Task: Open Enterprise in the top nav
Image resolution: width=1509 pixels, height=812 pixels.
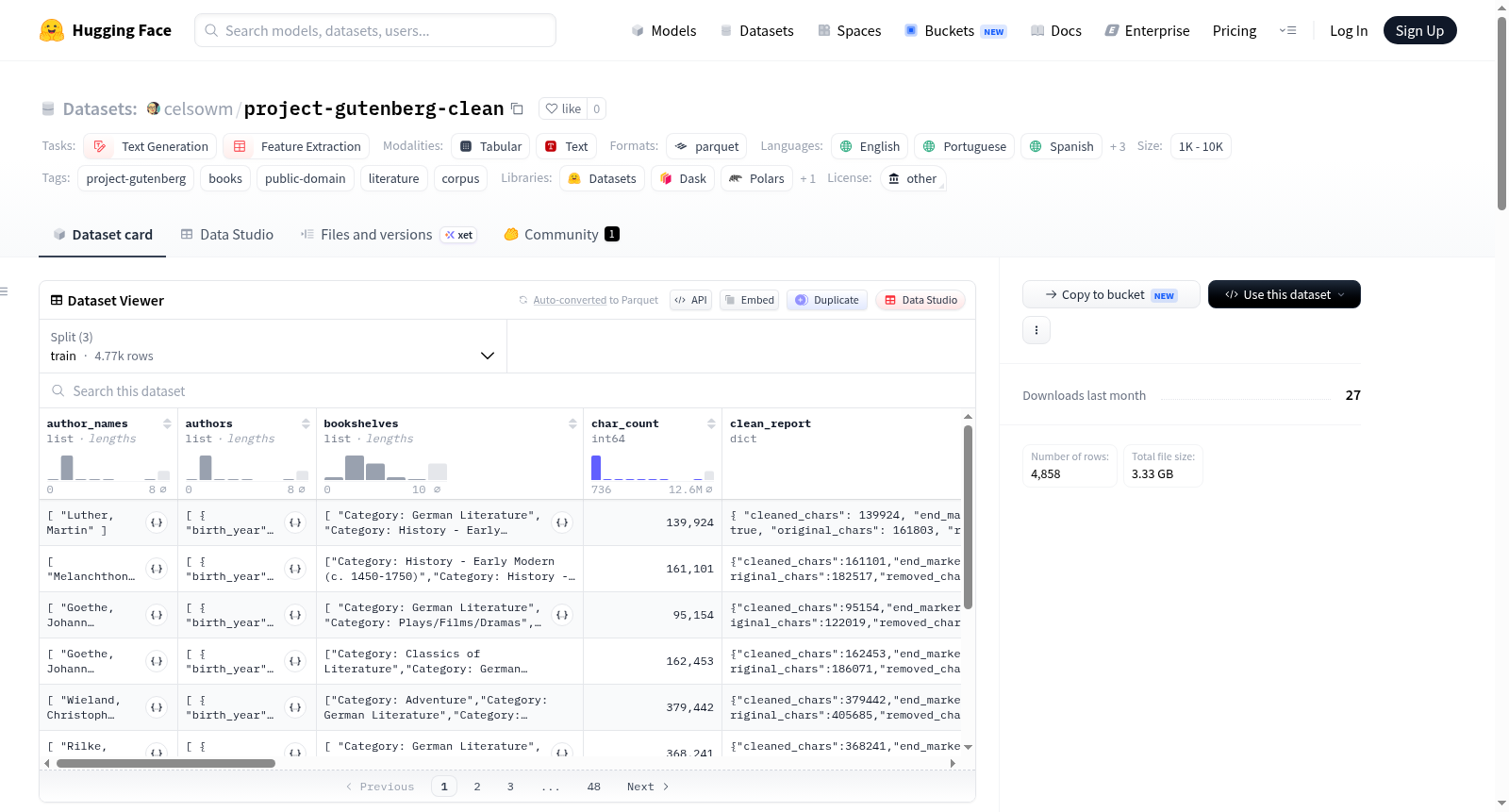Action: 1148,30
